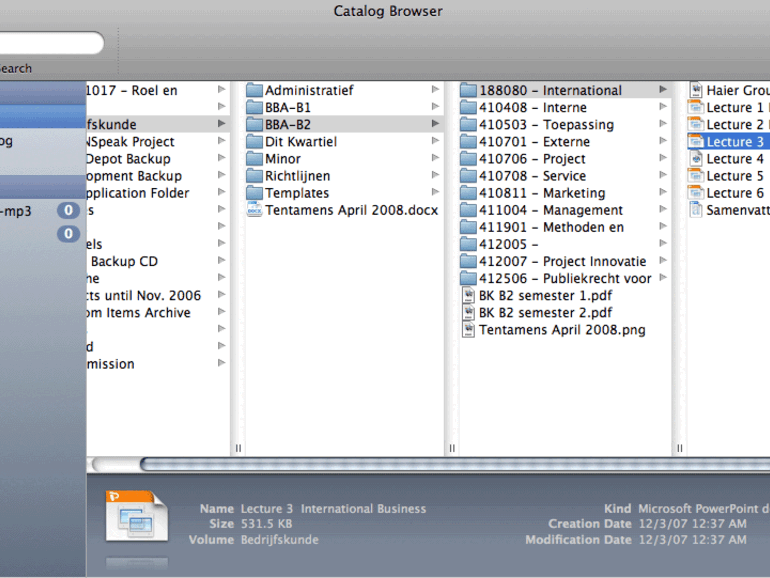This screenshot has width=770, height=578.
Task: Select the Lecture 5 file
Action: point(729,176)
